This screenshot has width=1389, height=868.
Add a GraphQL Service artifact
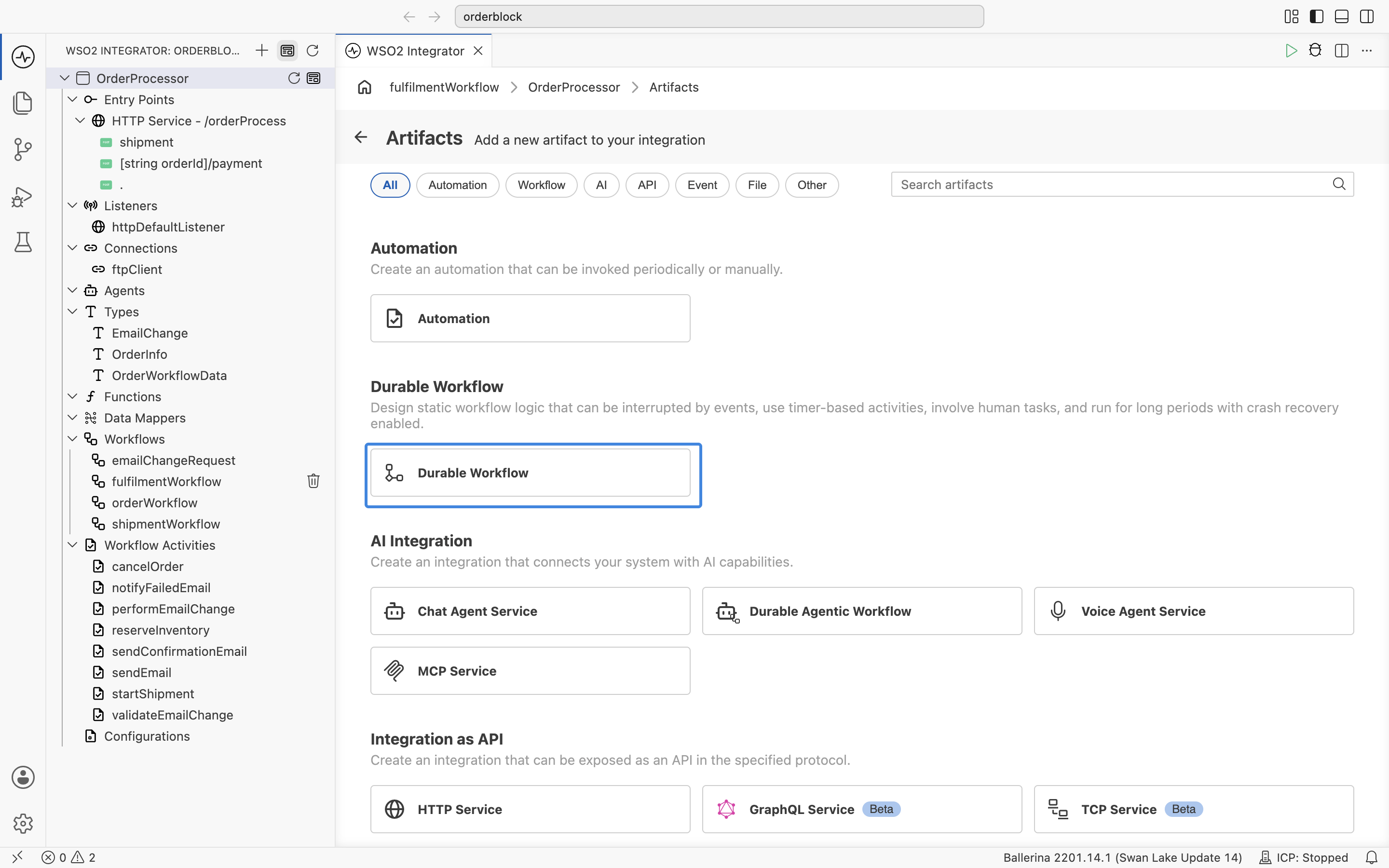[x=861, y=809]
